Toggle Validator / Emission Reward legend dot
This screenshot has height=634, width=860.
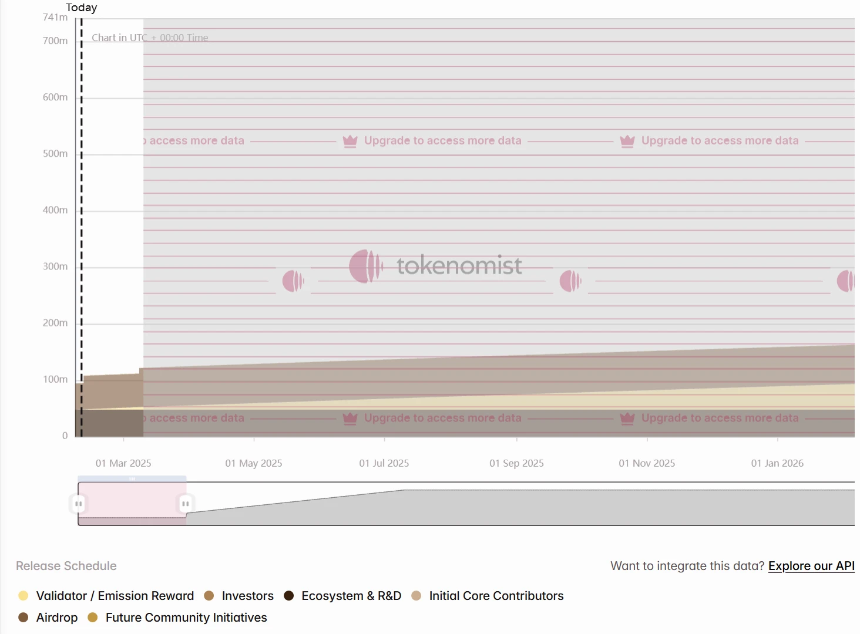[23, 596]
